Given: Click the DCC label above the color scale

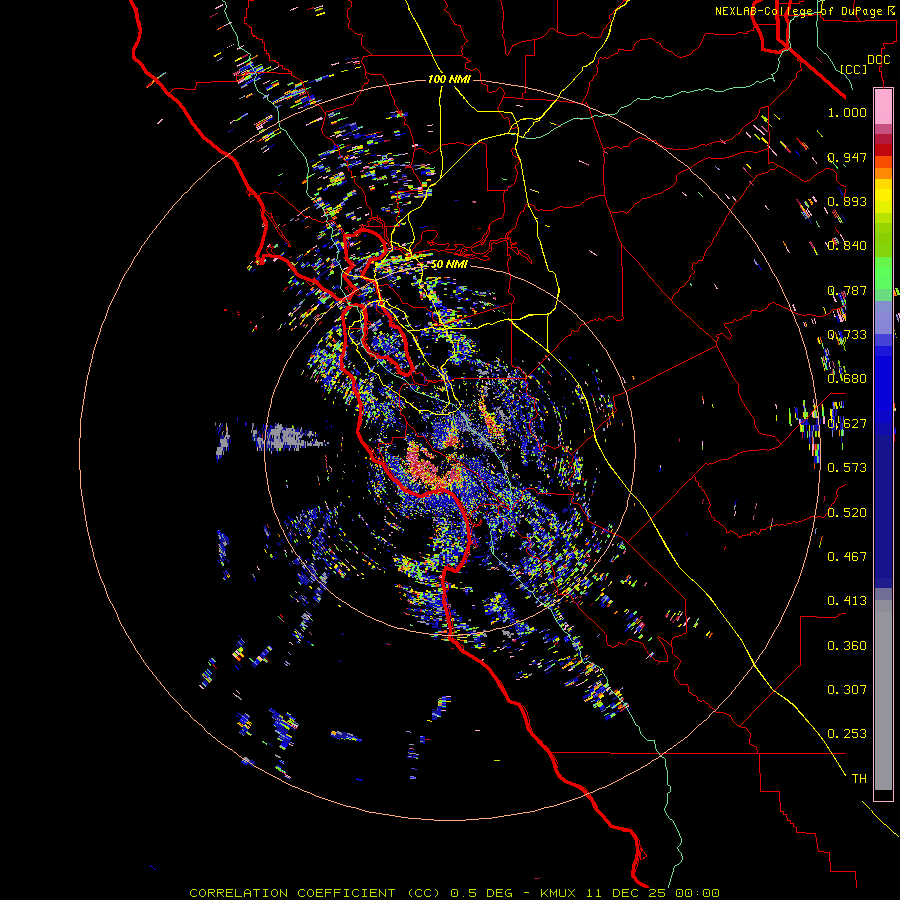Looking at the screenshot, I should [879, 60].
